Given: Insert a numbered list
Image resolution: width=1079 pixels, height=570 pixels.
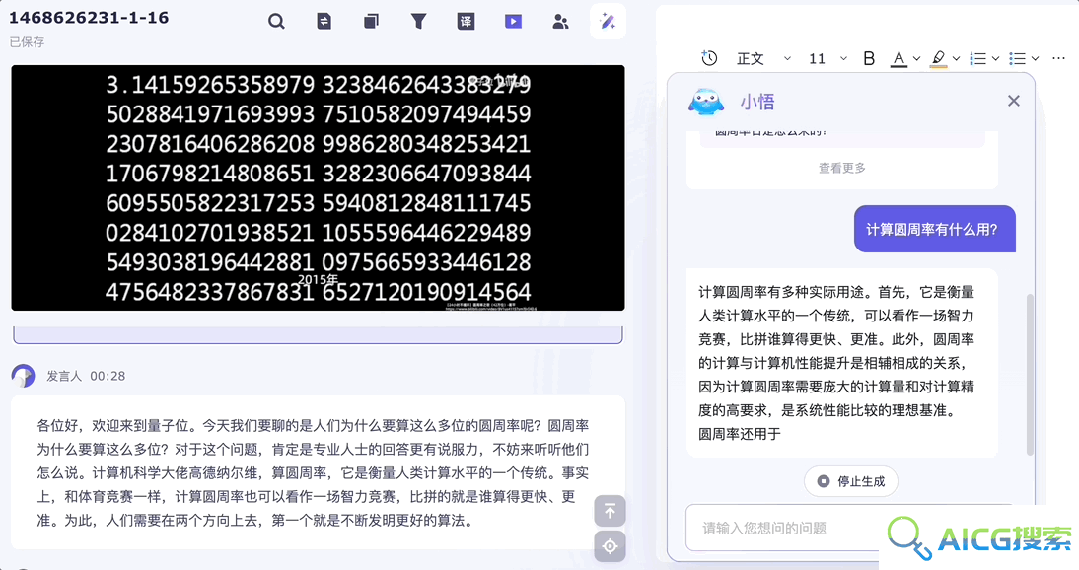Looking at the screenshot, I should [x=978, y=59].
